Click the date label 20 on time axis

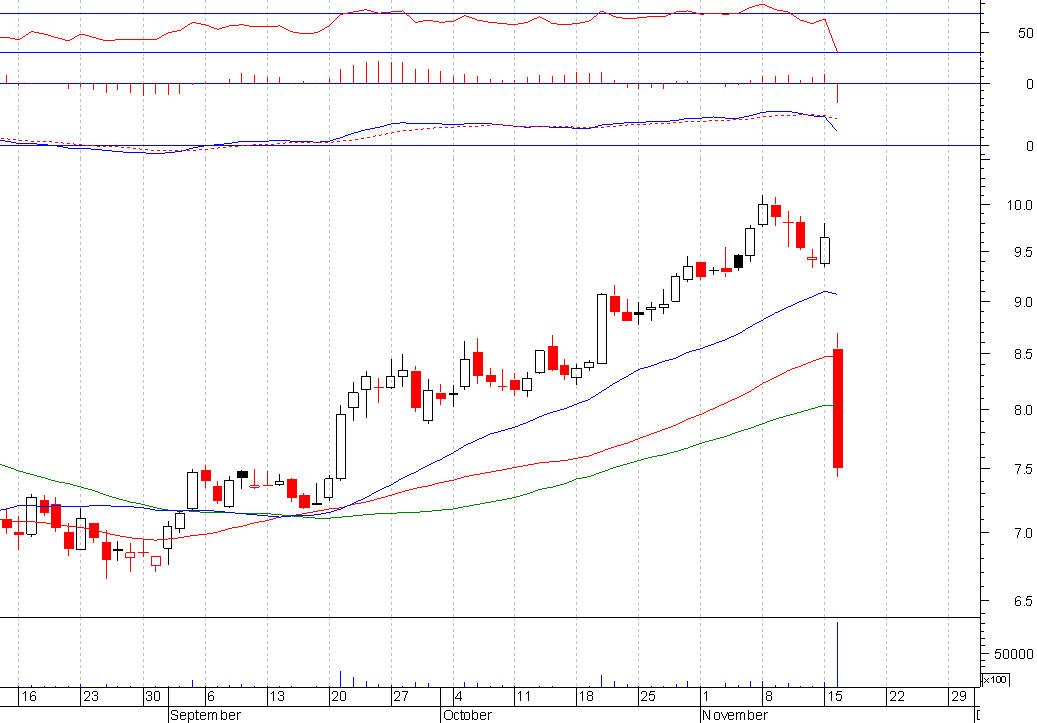(x=339, y=696)
